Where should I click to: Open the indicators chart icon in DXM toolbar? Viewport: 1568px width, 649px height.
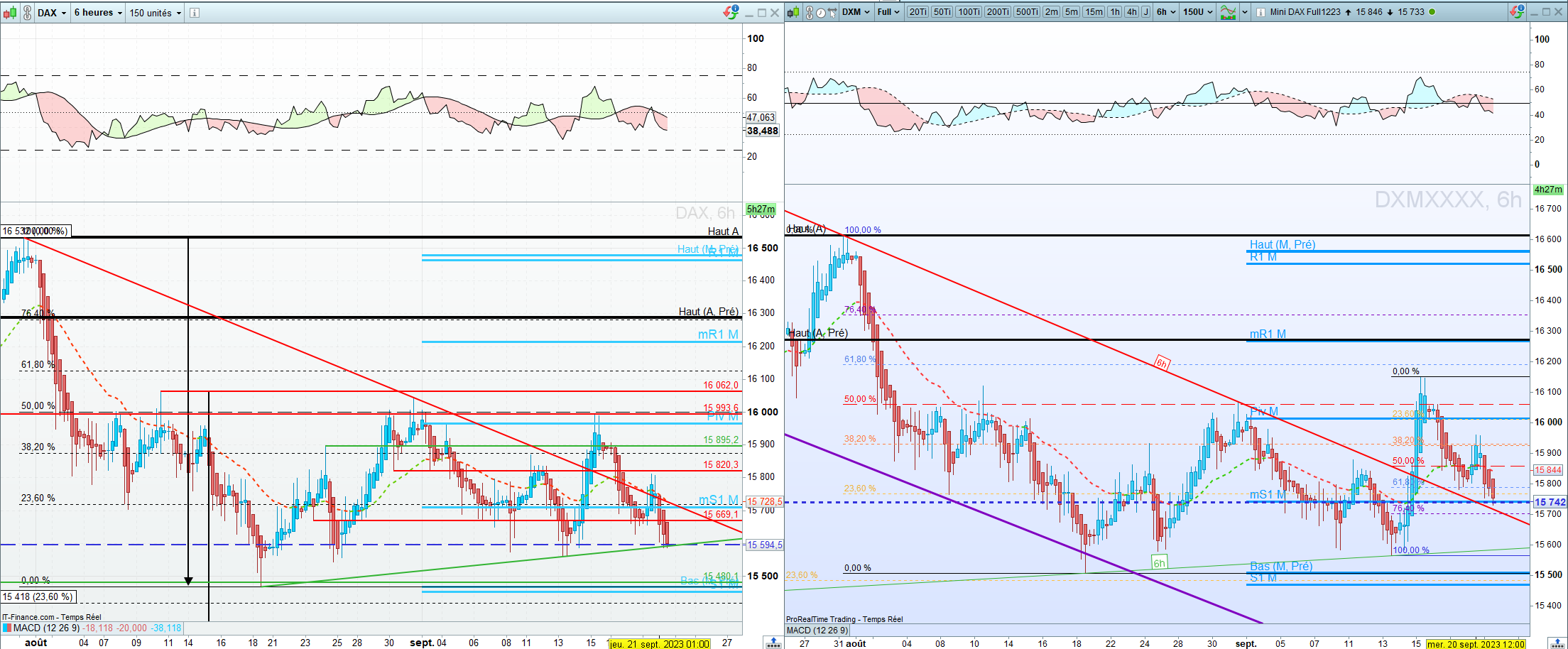[1228, 12]
